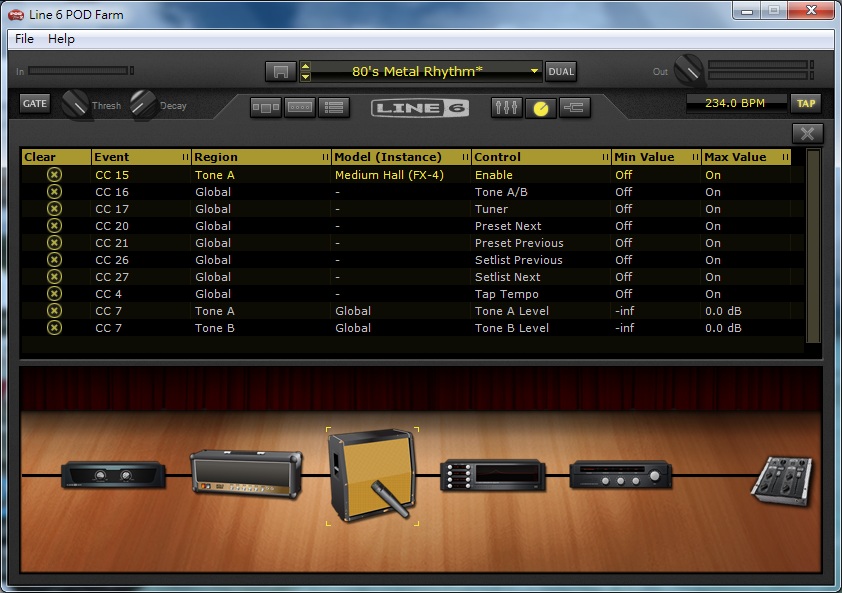Sort by the Event column header

point(141,157)
